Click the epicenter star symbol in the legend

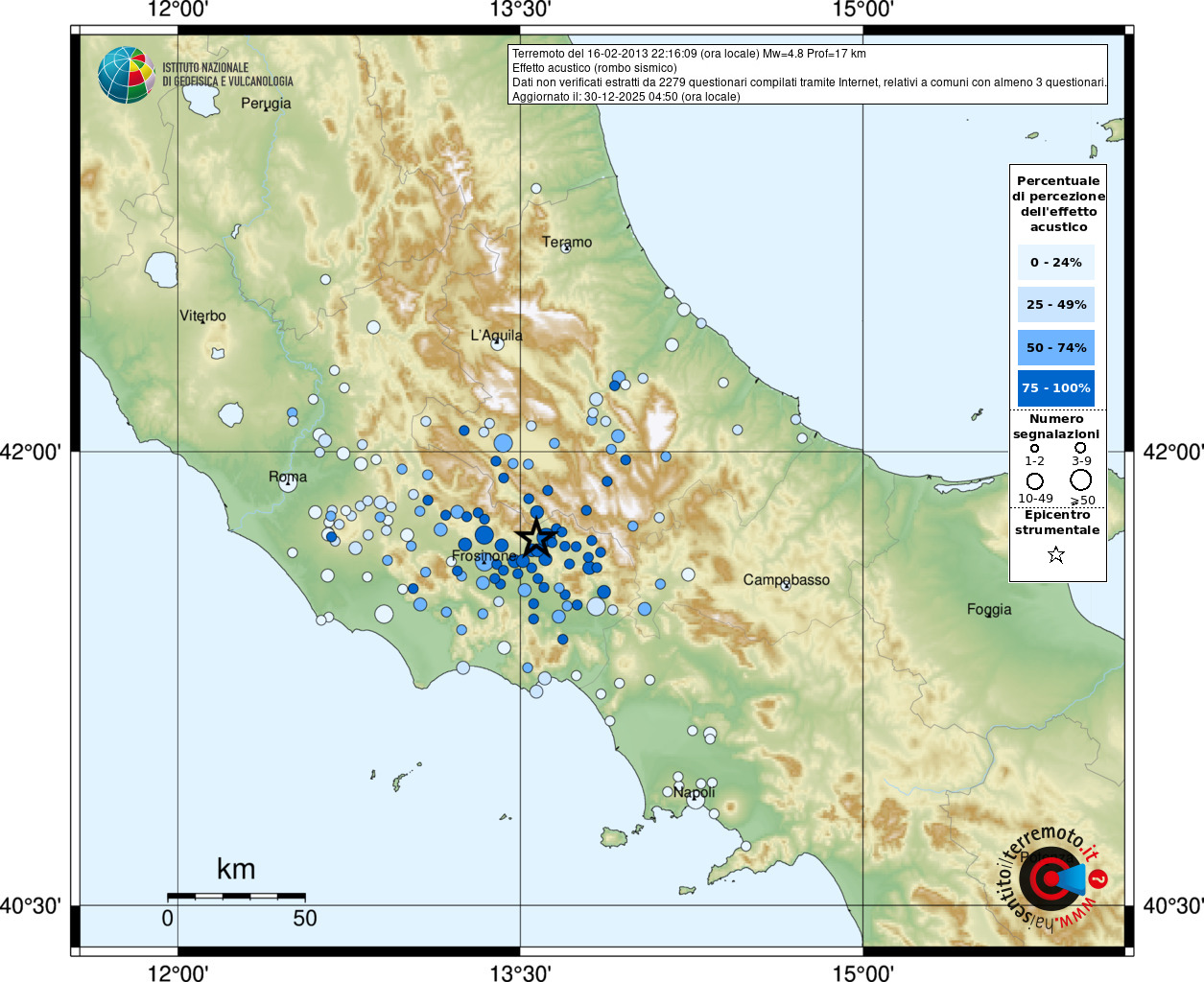1056,554
